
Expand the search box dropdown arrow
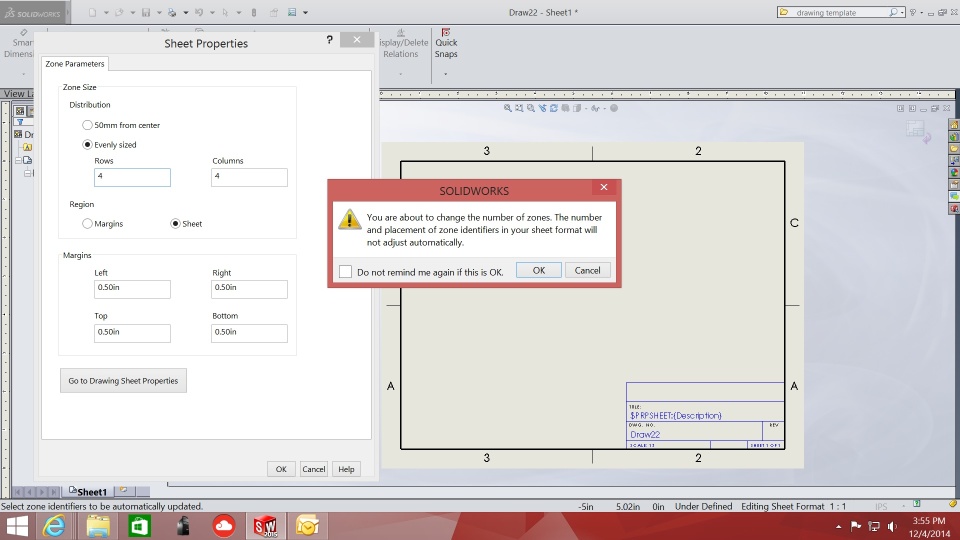pyautogui.click(x=902, y=12)
